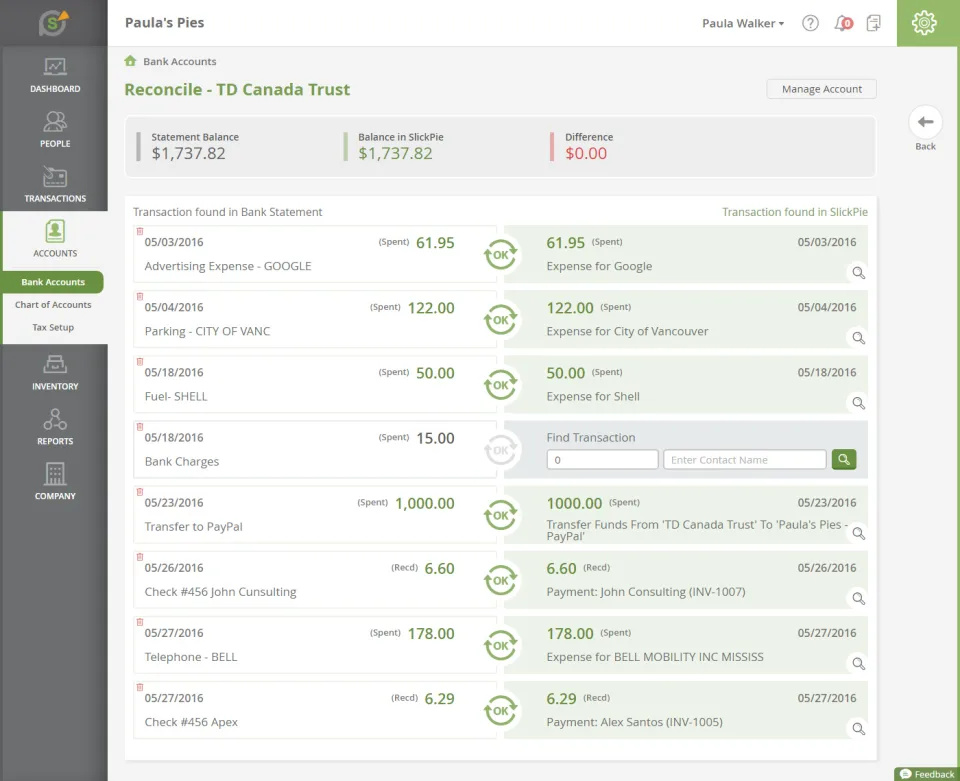960x781 pixels.
Task: Open the Reports sidebar section
Action: pyautogui.click(x=55, y=427)
